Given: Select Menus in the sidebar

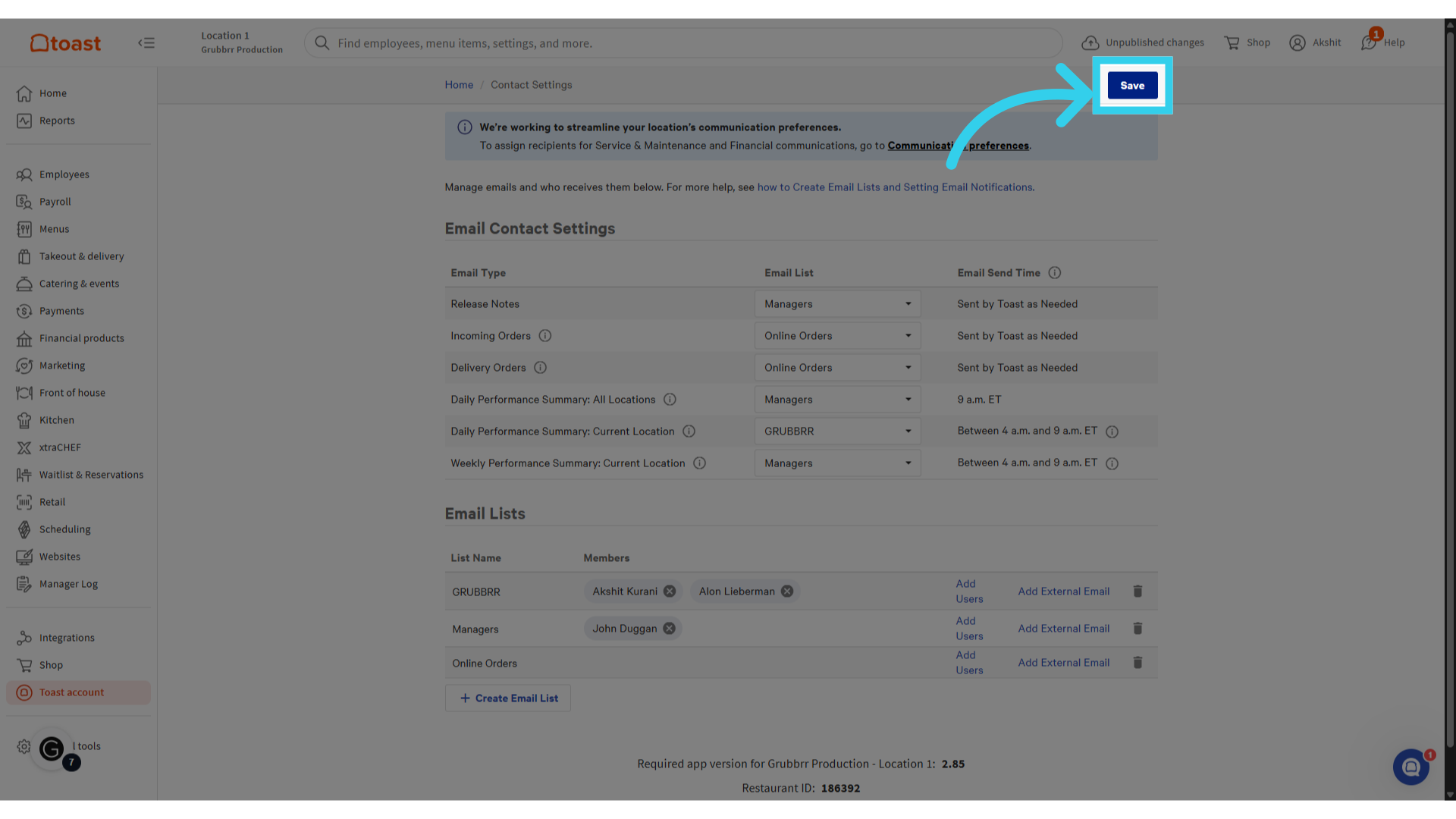Looking at the screenshot, I should 54,228.
